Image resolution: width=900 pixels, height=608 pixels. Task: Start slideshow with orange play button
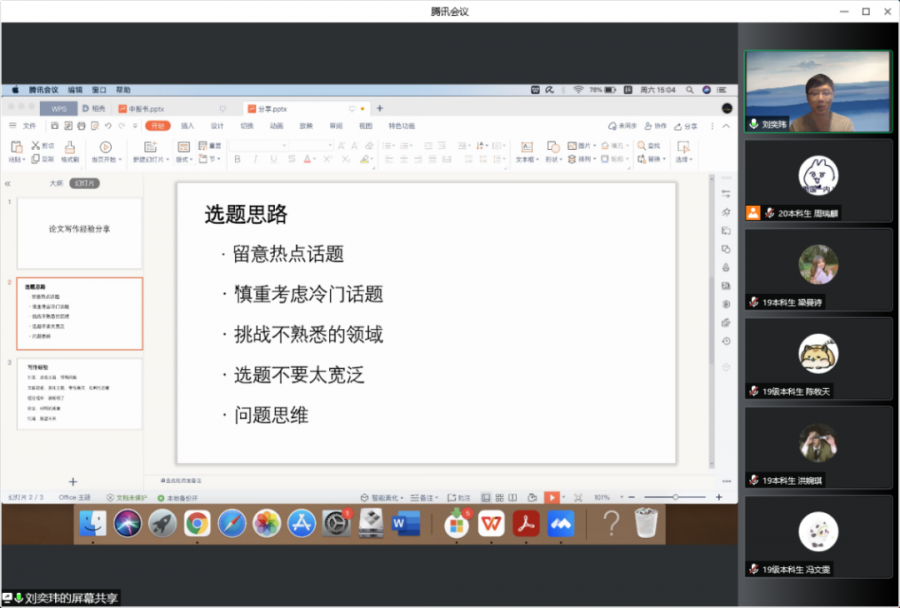click(551, 497)
